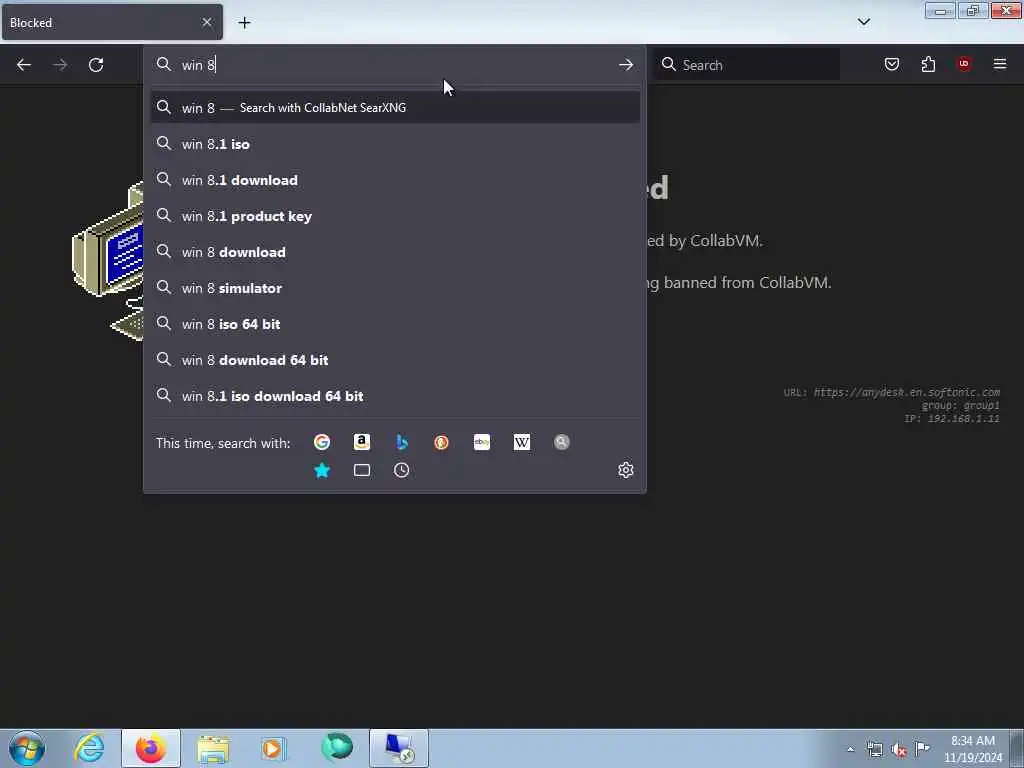
Task: Open search settings gear icon
Action: tap(626, 470)
